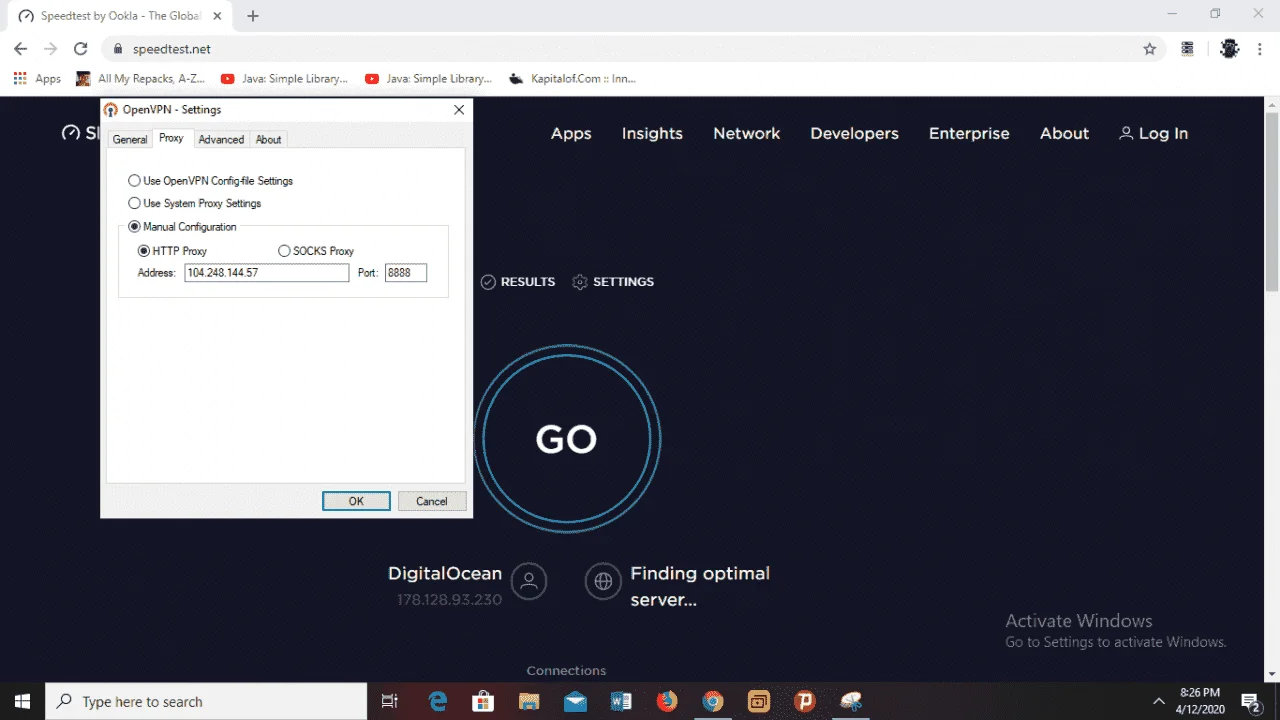Click the globe server selection icon
This screenshot has width=1280, height=720.
pos(603,580)
